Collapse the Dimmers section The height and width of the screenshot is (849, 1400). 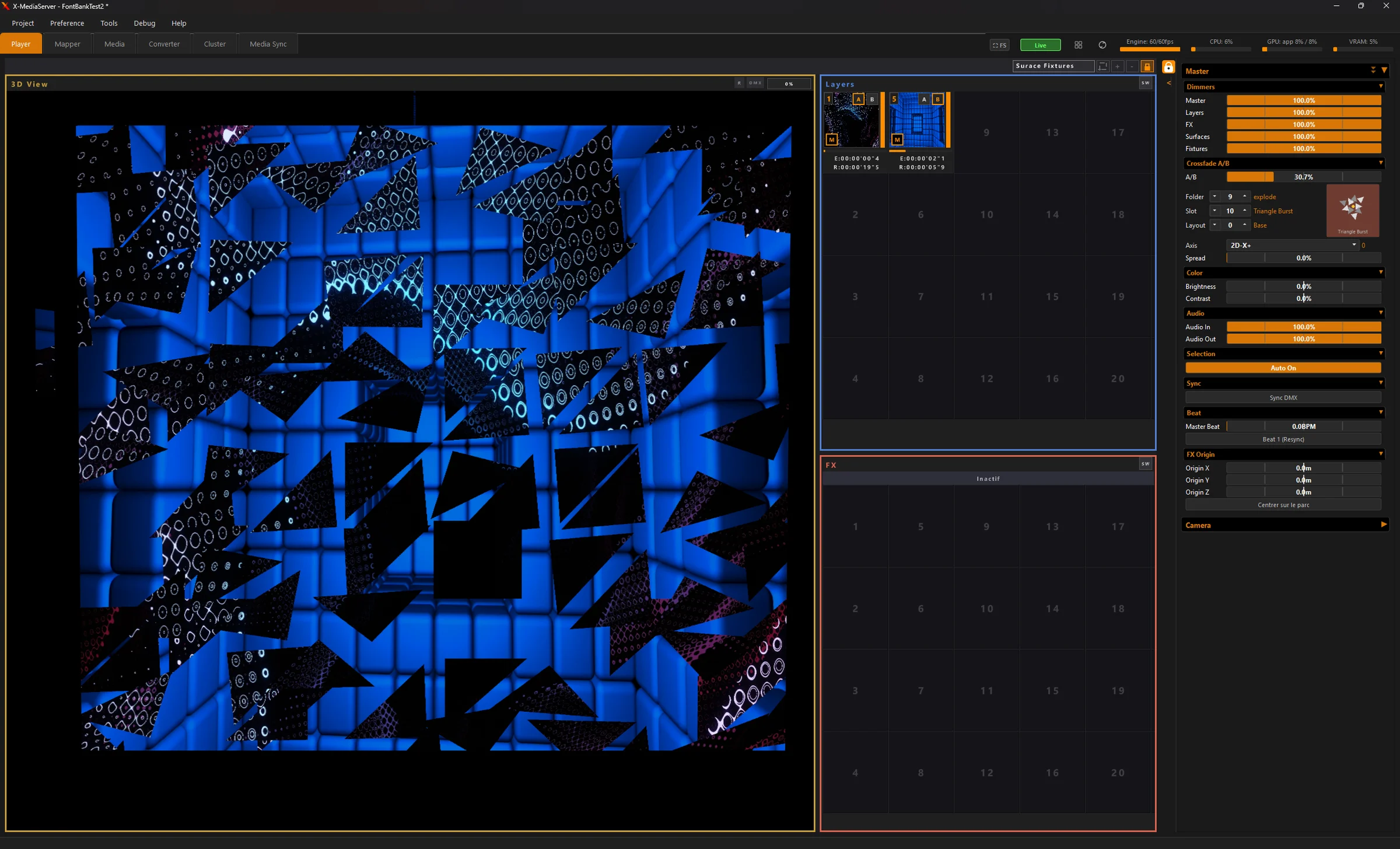[x=1381, y=86]
